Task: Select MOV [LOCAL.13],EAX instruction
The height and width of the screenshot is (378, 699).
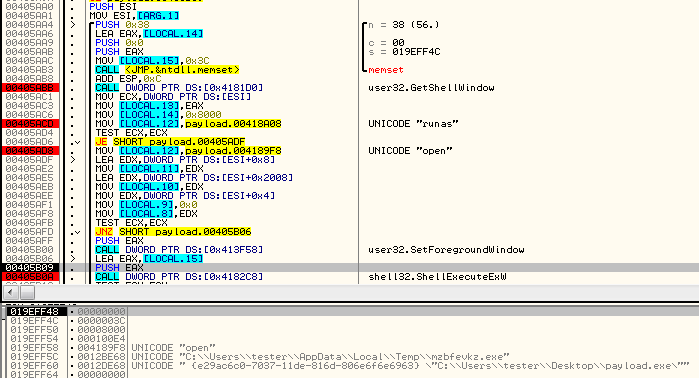Action: (x=149, y=106)
